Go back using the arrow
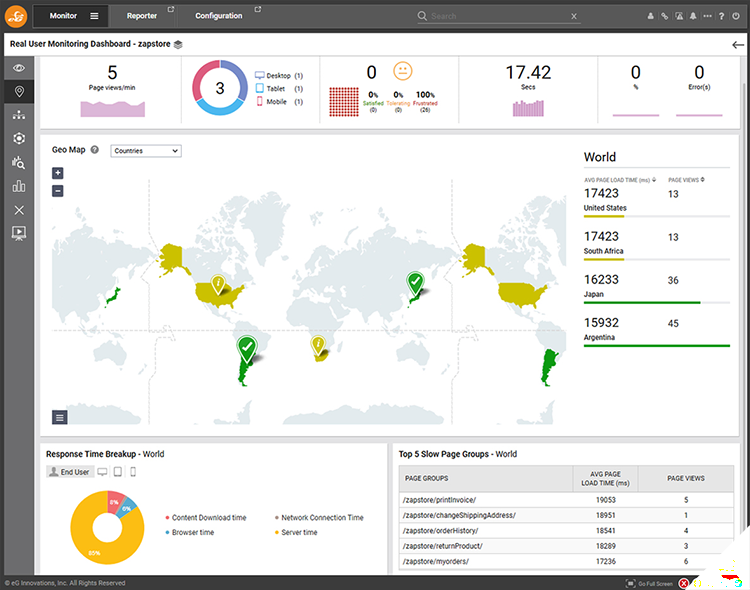The image size is (750, 590). pyautogui.click(x=738, y=45)
